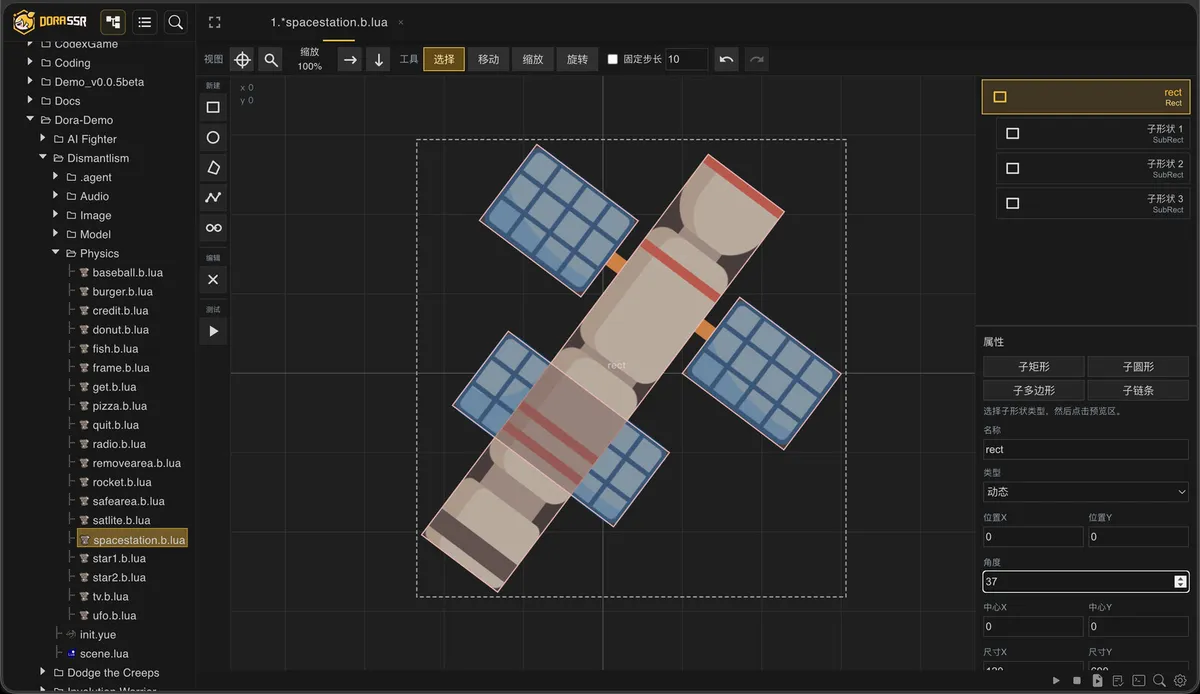Click the bottom bar search icon
Viewport: 1200px width, 694px height.
pos(1160,681)
